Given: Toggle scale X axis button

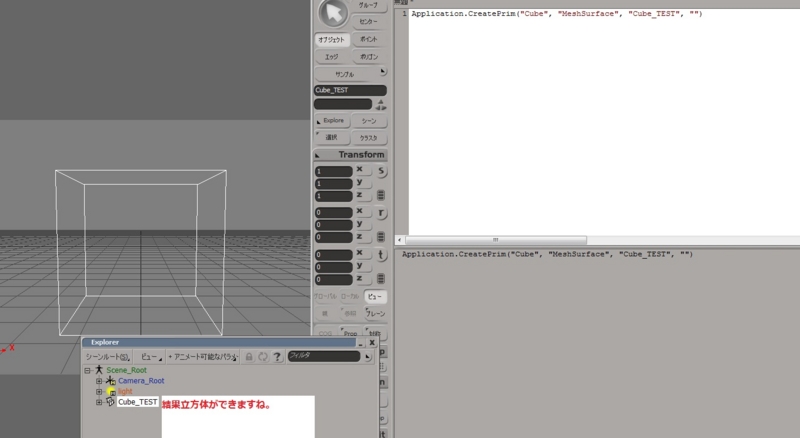Looking at the screenshot, I should (362, 169).
